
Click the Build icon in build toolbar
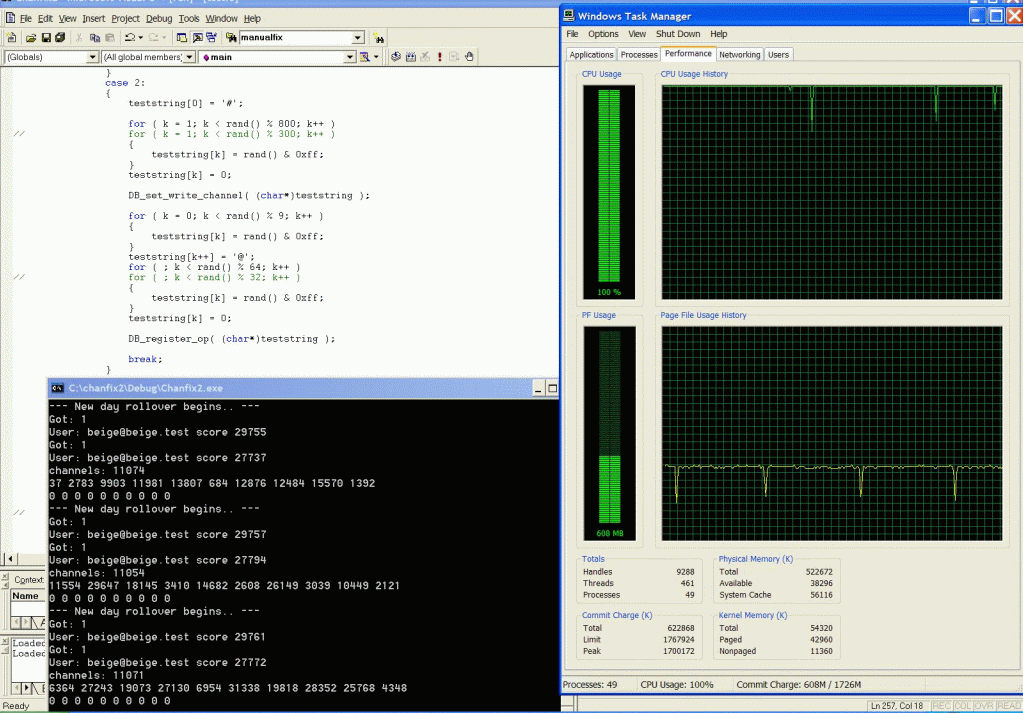pyautogui.click(x=410, y=57)
